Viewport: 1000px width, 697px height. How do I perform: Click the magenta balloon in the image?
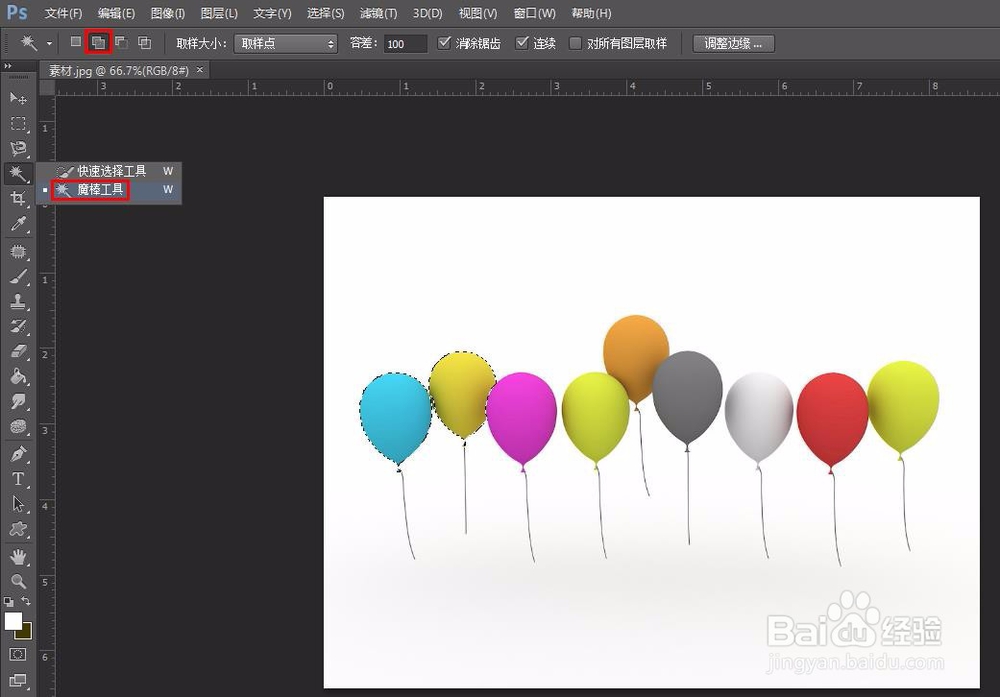(x=522, y=418)
